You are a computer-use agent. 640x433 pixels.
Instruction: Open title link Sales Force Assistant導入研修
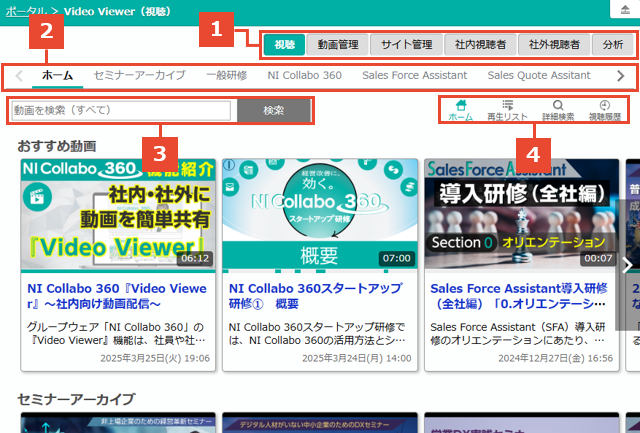[x=519, y=296]
